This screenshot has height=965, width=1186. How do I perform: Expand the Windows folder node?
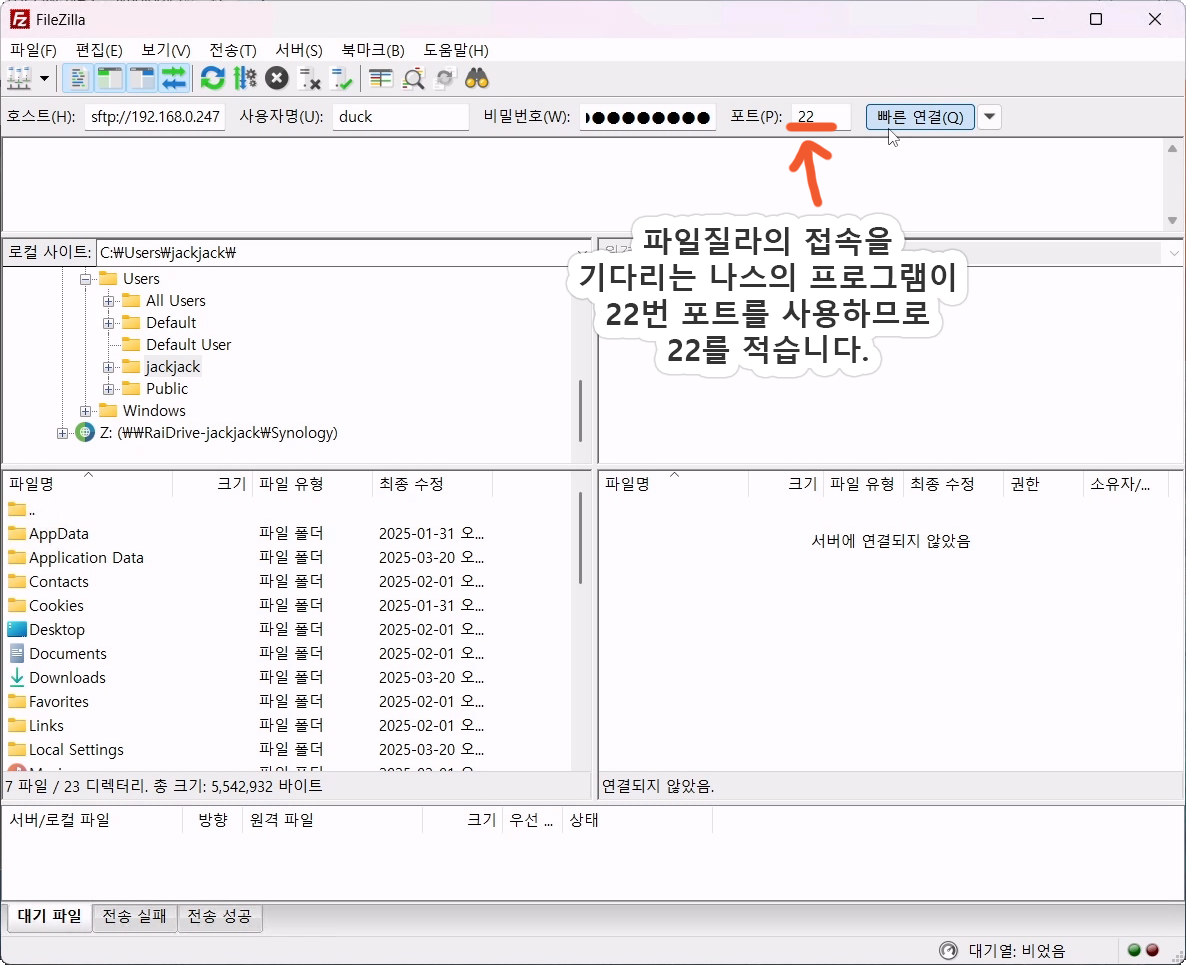[x=85, y=411]
